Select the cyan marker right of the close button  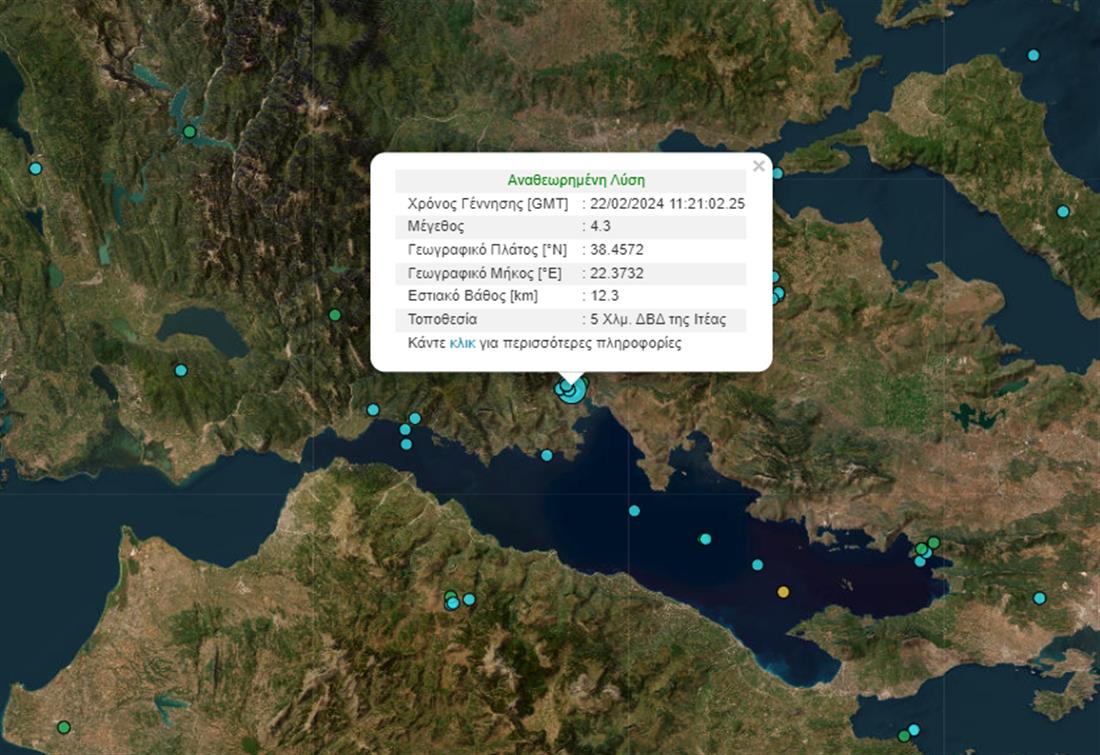[777, 173]
